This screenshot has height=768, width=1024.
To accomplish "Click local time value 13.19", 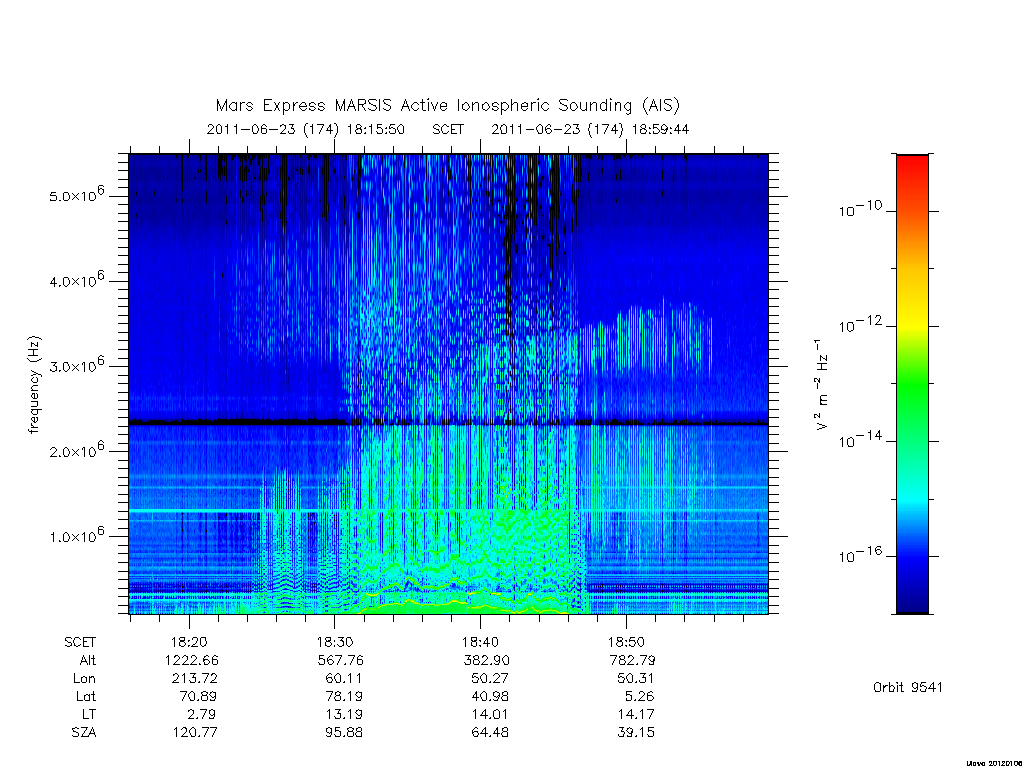I will coord(344,714).
